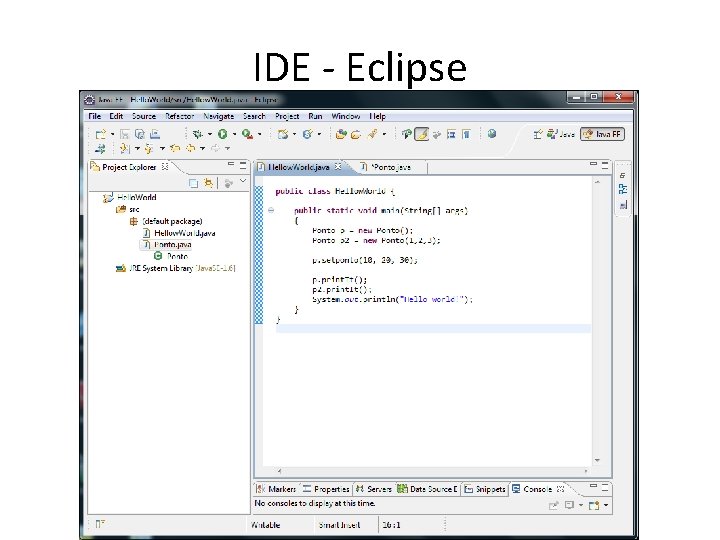This screenshot has width=720, height=540.
Task: Switch to the Java EE perspective button
Action: pos(602,134)
